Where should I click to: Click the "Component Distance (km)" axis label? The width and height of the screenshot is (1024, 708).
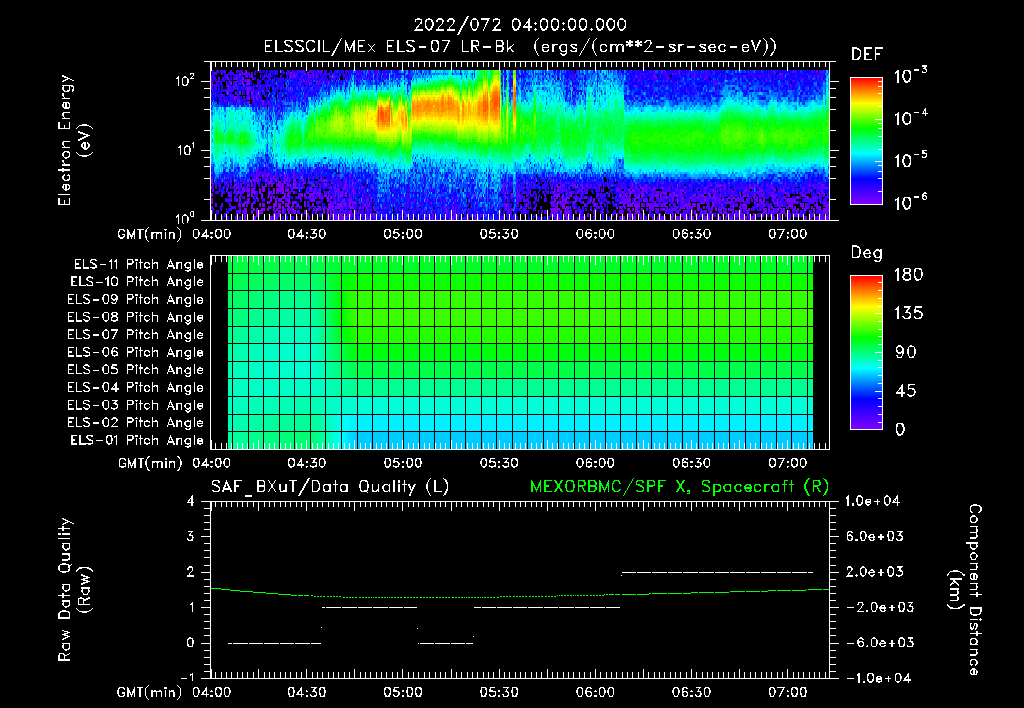[x=965, y=590]
